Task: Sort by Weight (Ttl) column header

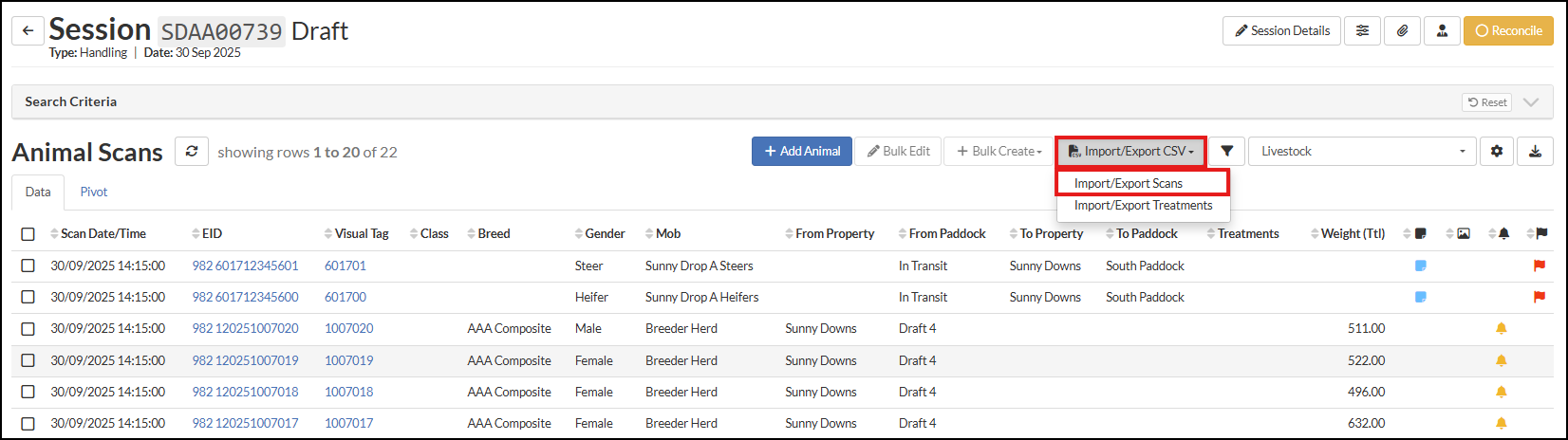Action: [x=1352, y=234]
